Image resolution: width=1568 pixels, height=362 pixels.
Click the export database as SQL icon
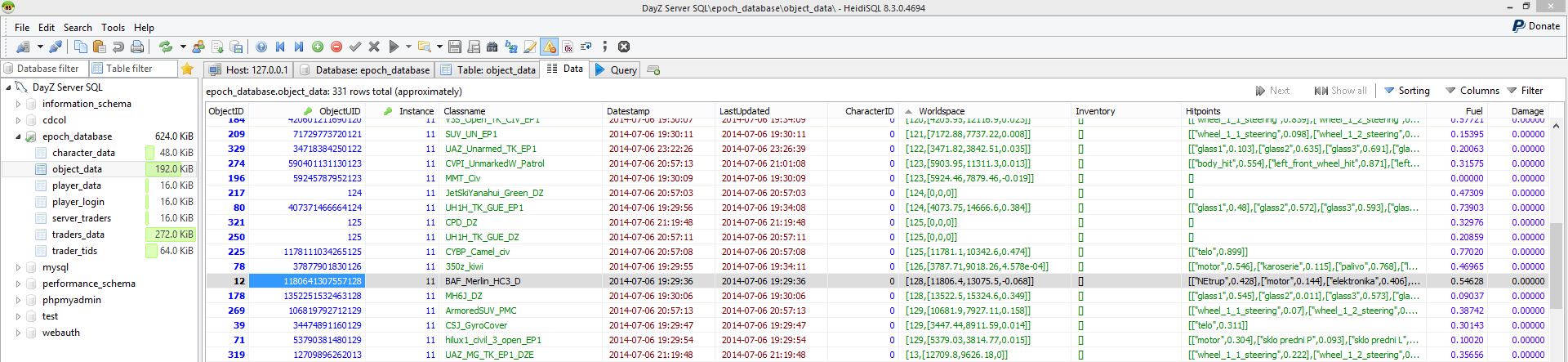click(x=236, y=47)
